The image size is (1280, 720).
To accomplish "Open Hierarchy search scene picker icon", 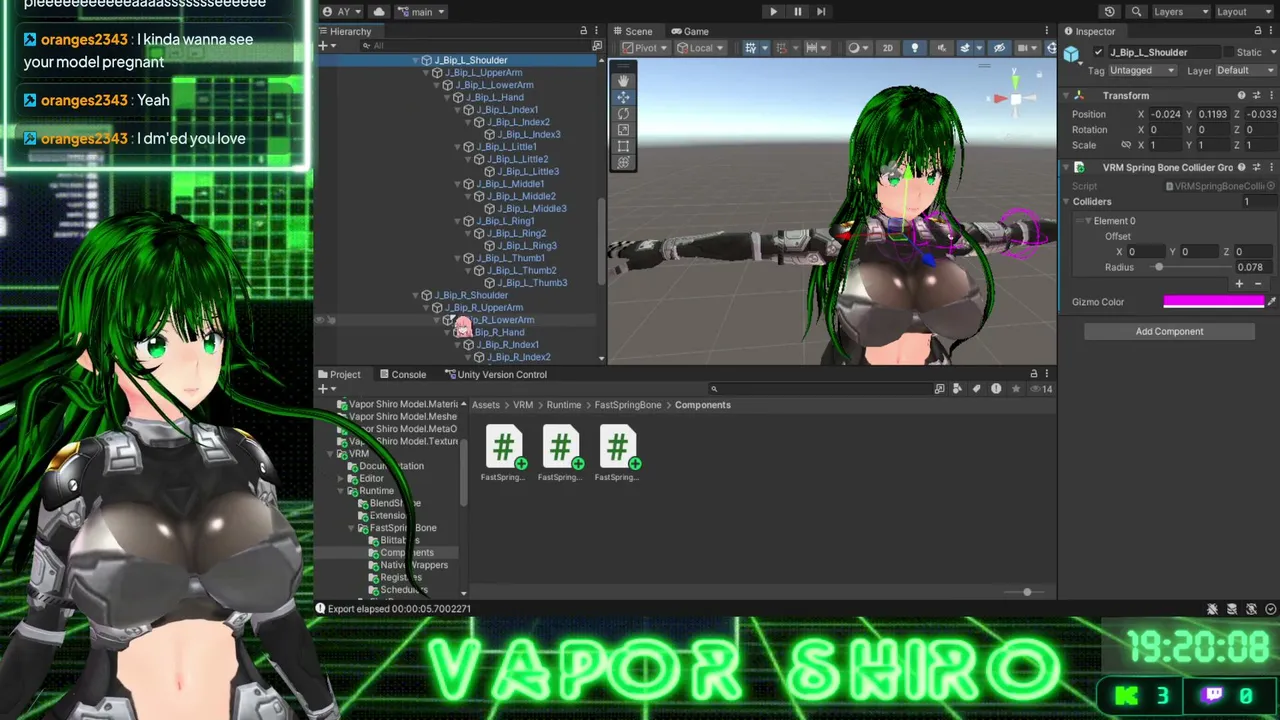I will point(597,46).
